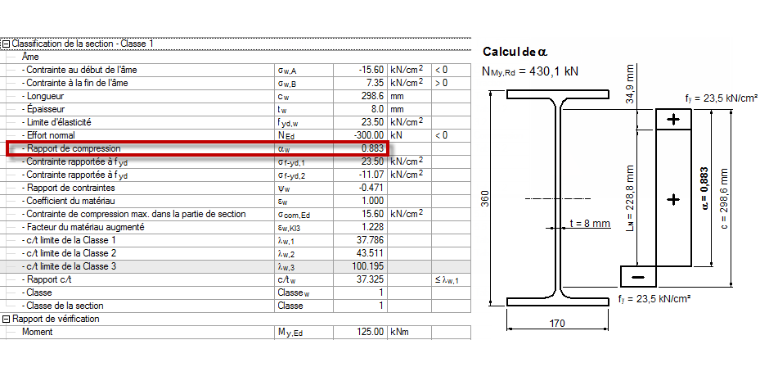
Task: Click the value 298.6 cell
Action: coord(360,96)
